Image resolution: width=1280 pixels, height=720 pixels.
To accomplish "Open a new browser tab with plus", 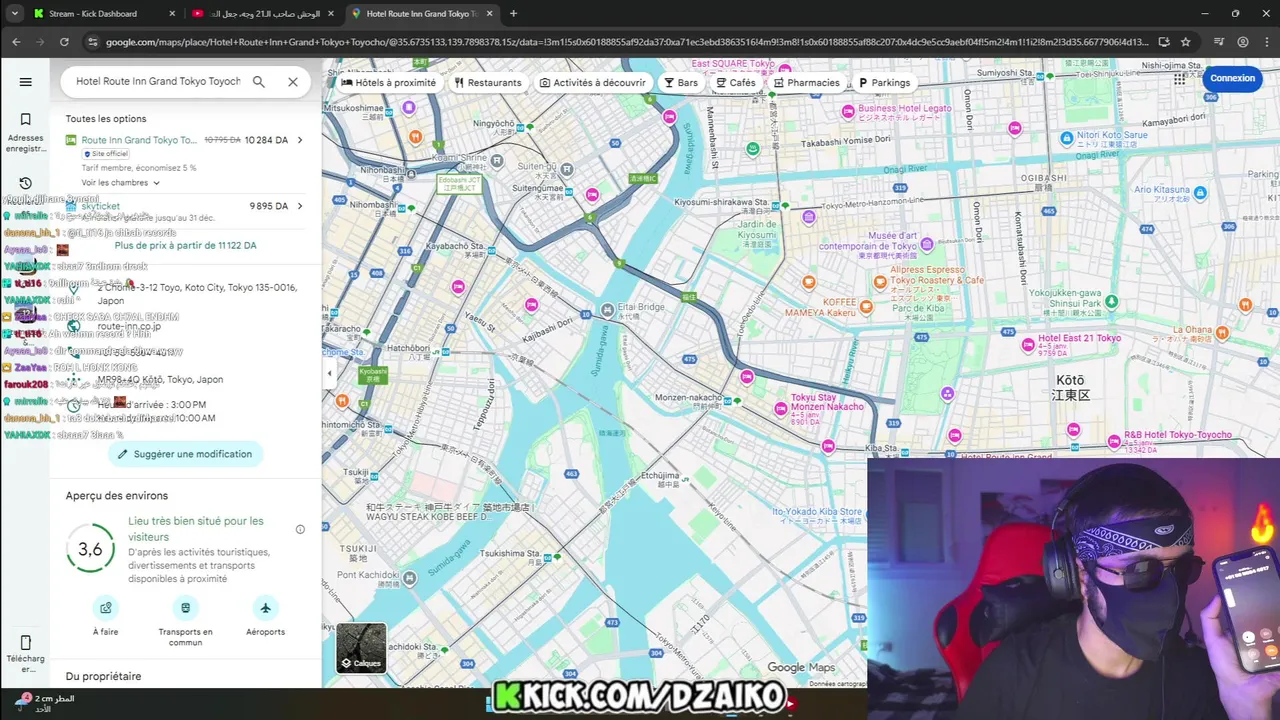I will click(514, 14).
